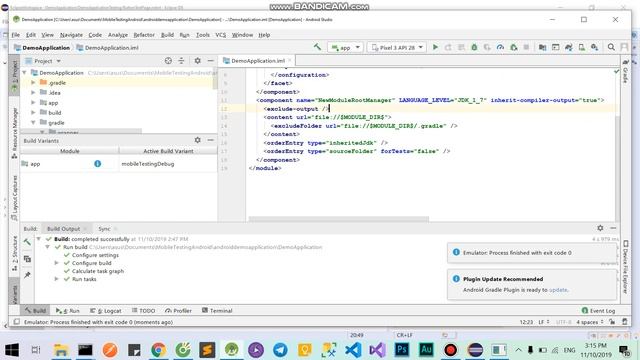The height and width of the screenshot is (360, 640).
Task: Click Attach debugger to Android process icon
Action: coord(514,47)
